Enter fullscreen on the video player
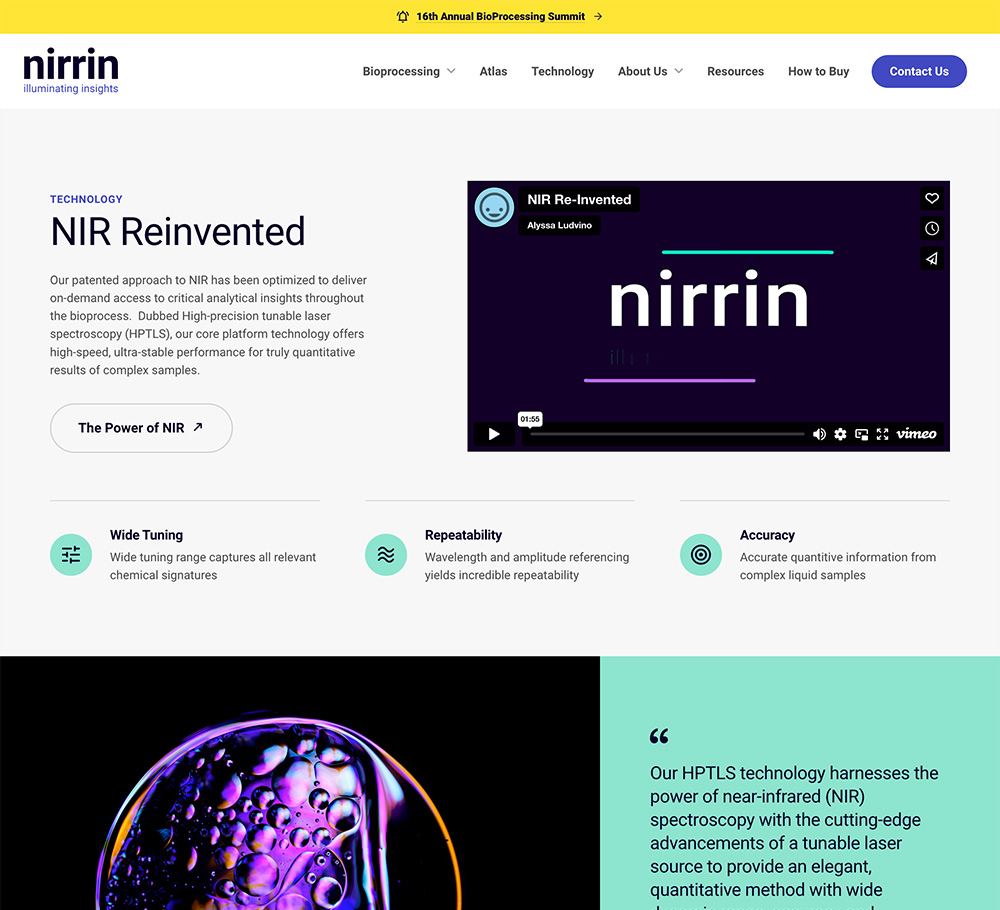Viewport: 1000px width, 910px height. 882,434
